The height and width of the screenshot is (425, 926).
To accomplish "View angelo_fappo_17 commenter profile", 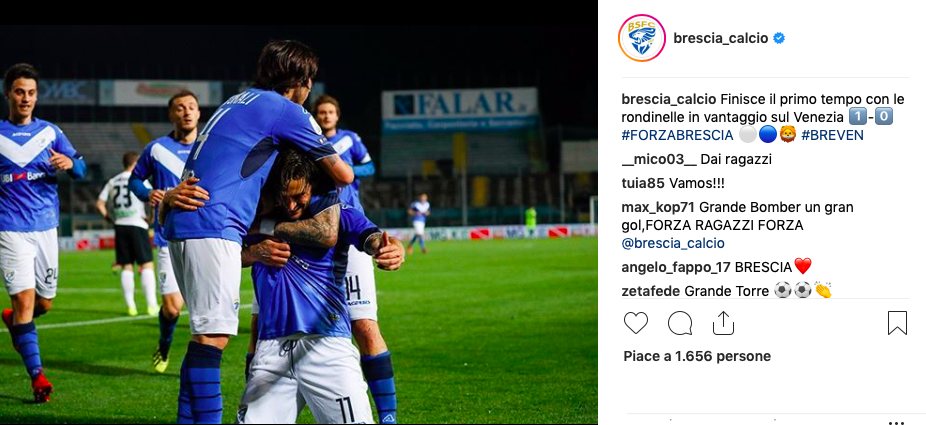I will point(676,267).
